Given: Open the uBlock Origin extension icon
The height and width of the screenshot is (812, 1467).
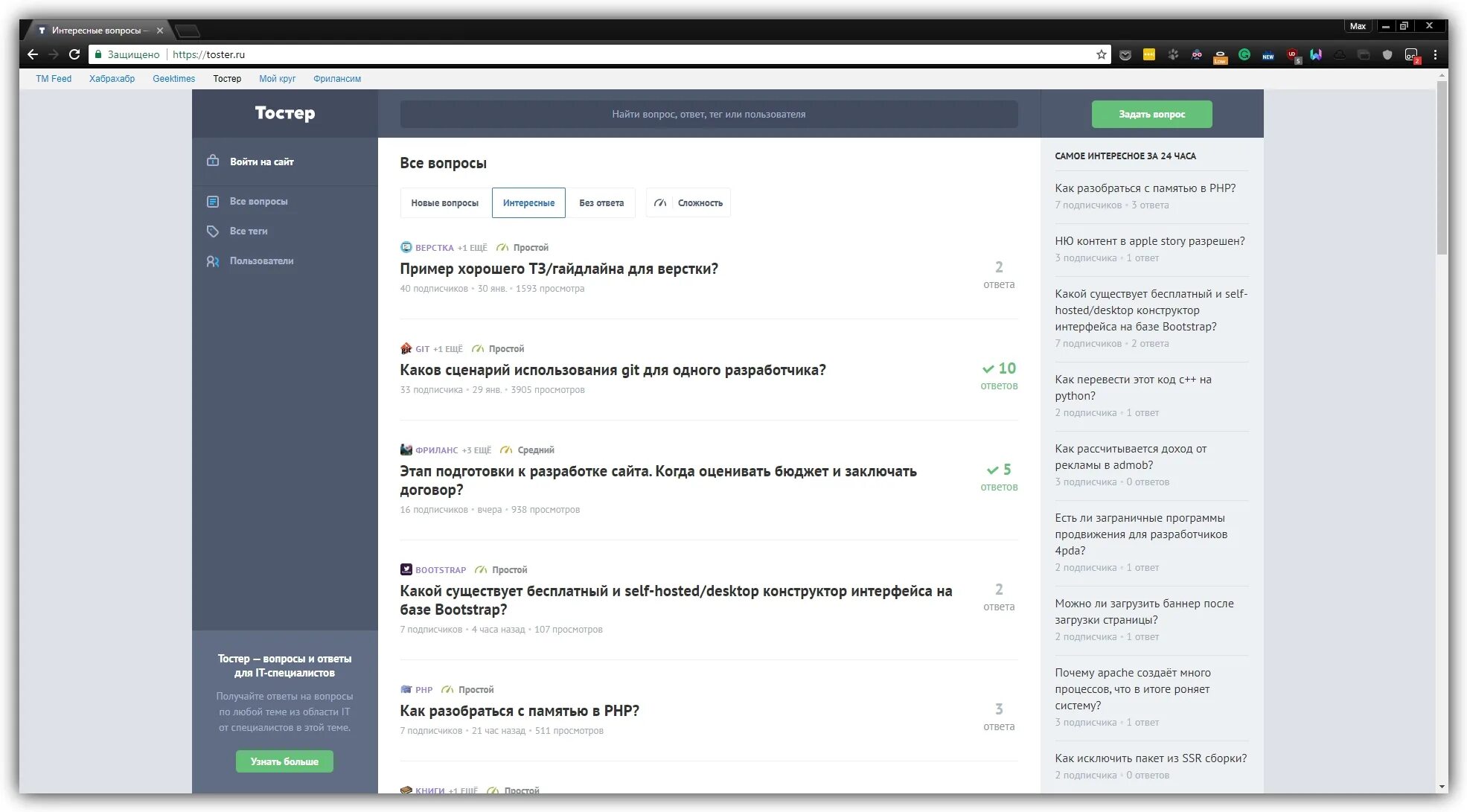Looking at the screenshot, I should point(1293,55).
